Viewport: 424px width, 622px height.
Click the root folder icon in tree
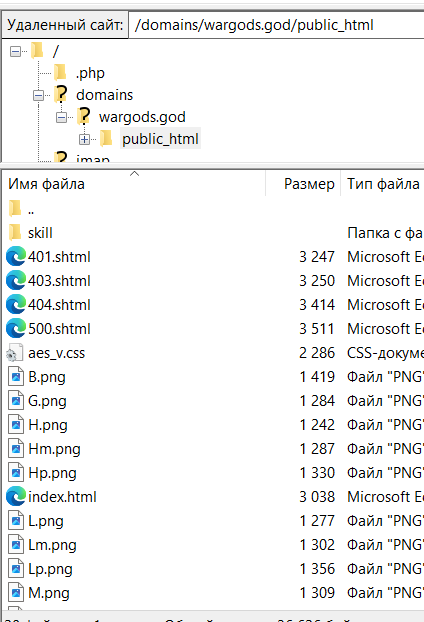click(37, 50)
